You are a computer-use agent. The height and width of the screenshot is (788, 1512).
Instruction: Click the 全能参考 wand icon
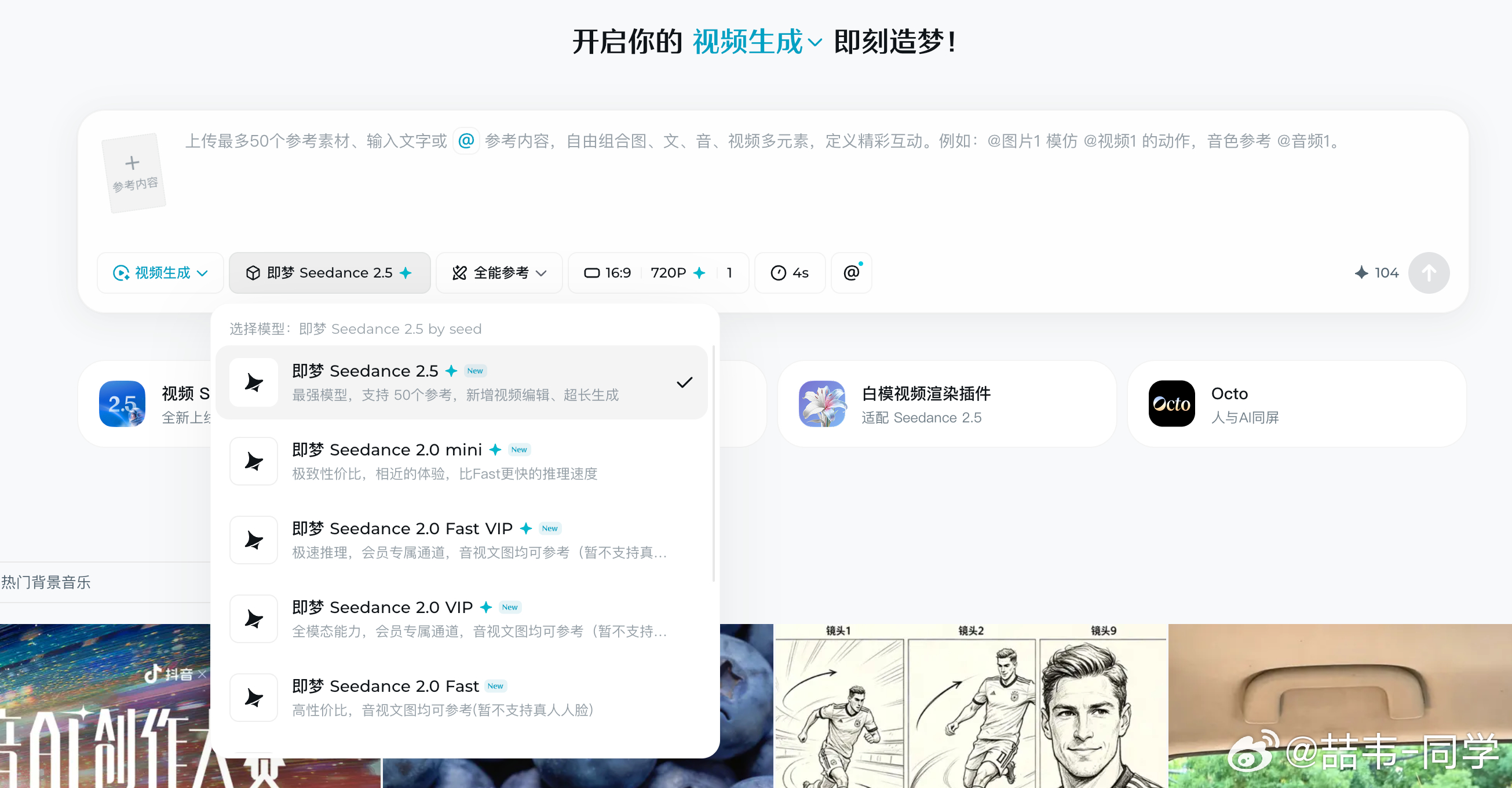coord(459,273)
